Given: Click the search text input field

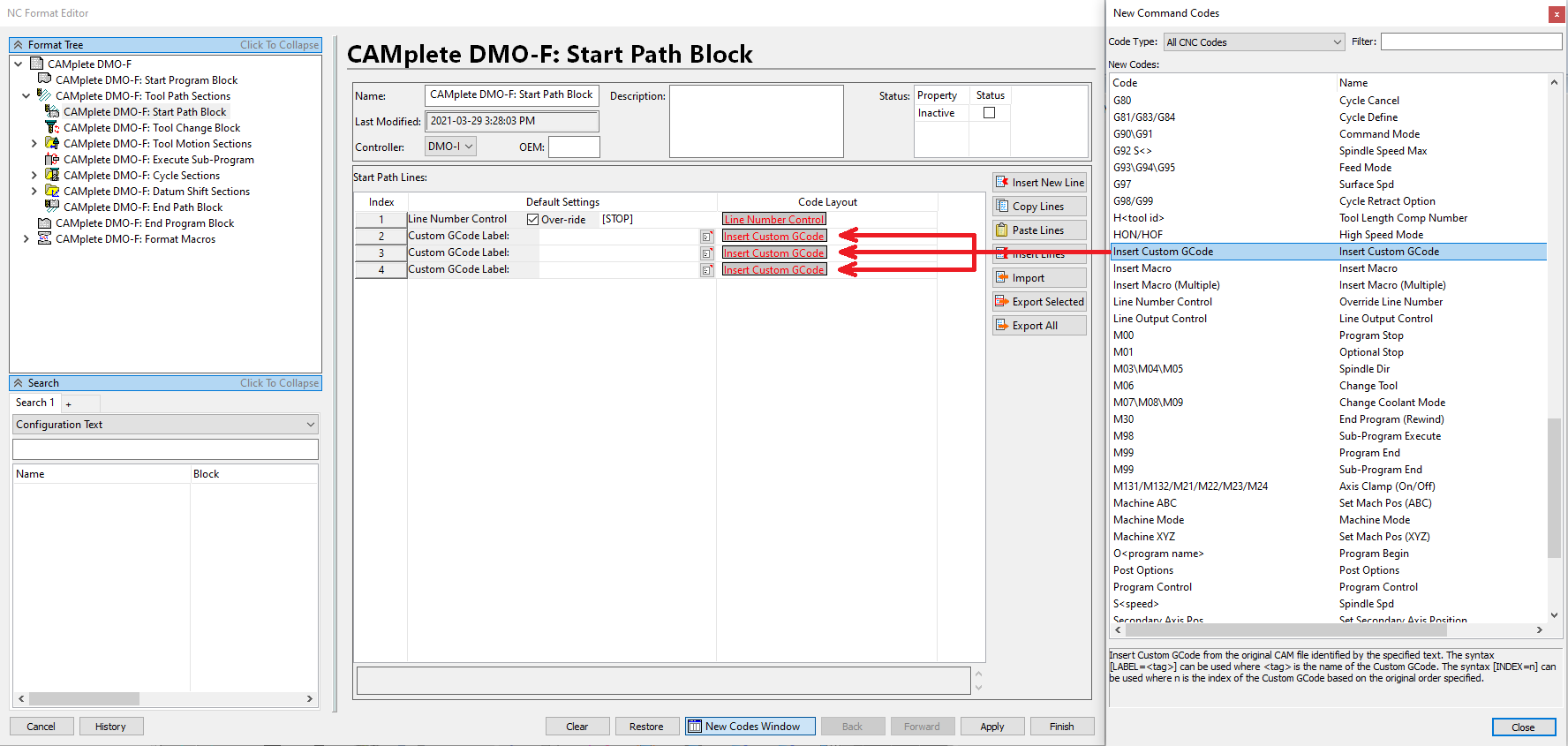Looking at the screenshot, I should pyautogui.click(x=166, y=449).
